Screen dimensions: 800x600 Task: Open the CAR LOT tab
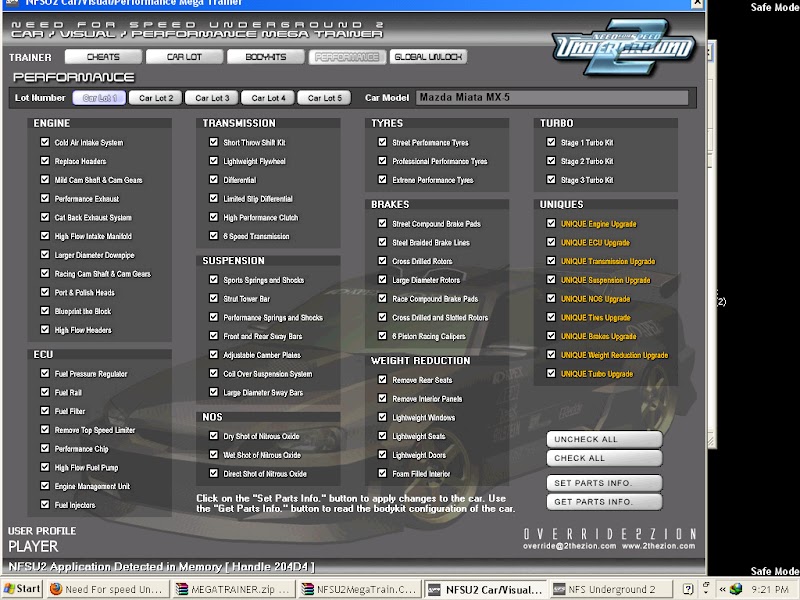[x=184, y=57]
